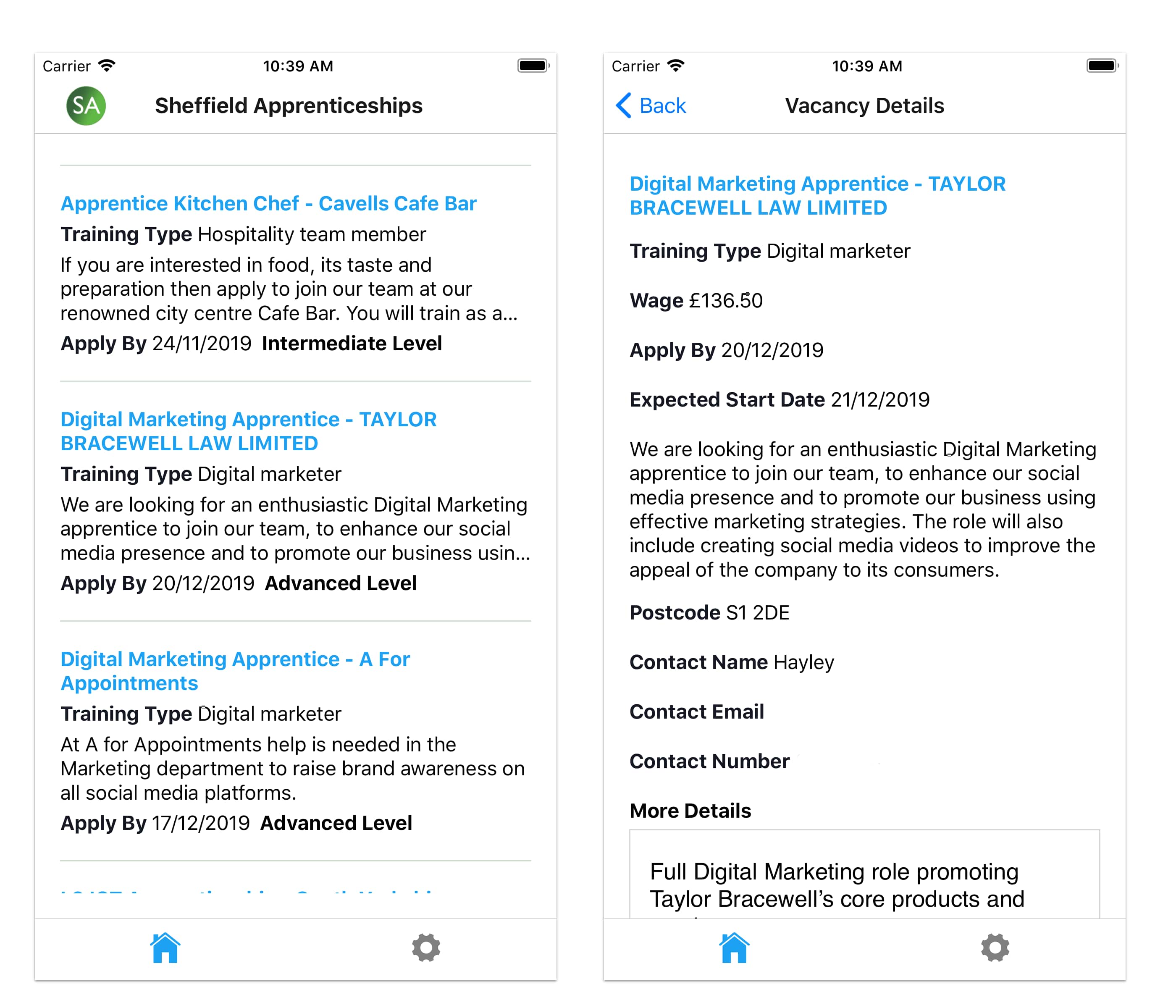Open Digital Marketing Apprentice - A For Appointments
Screen dimensions: 1176x1008
tap(235, 671)
